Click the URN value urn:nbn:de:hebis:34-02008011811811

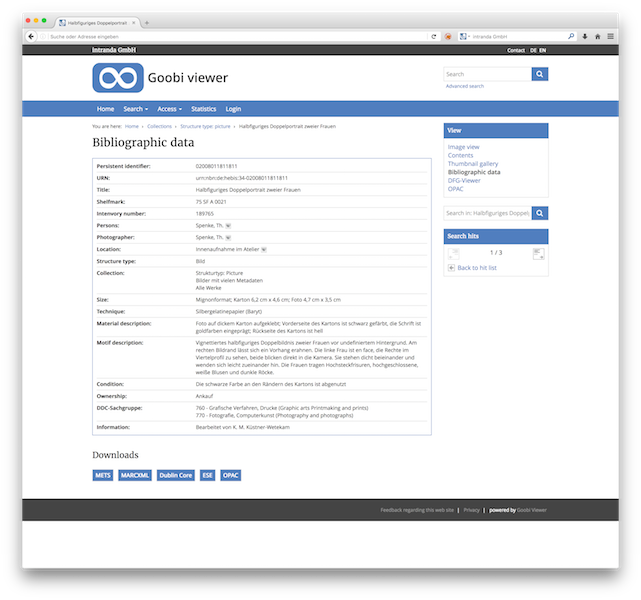(x=242, y=178)
